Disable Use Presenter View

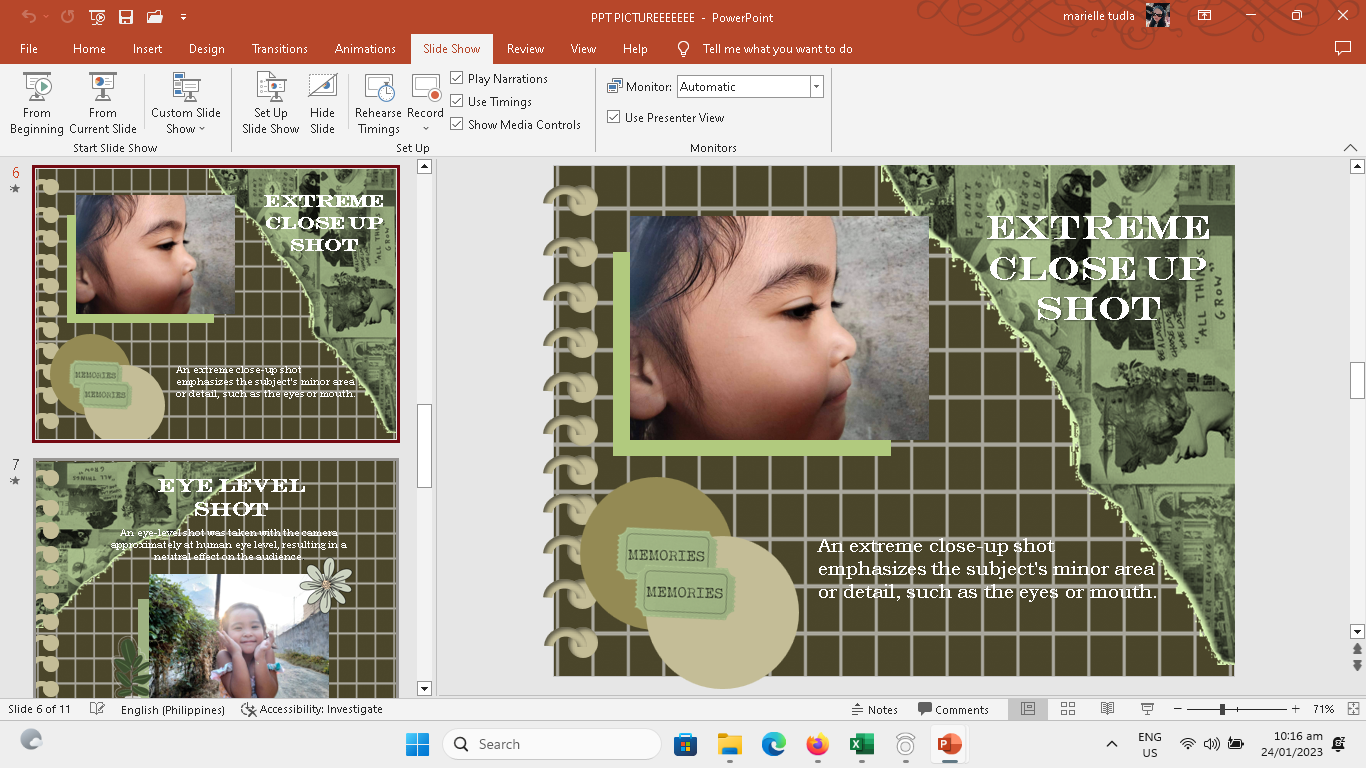pyautogui.click(x=614, y=117)
